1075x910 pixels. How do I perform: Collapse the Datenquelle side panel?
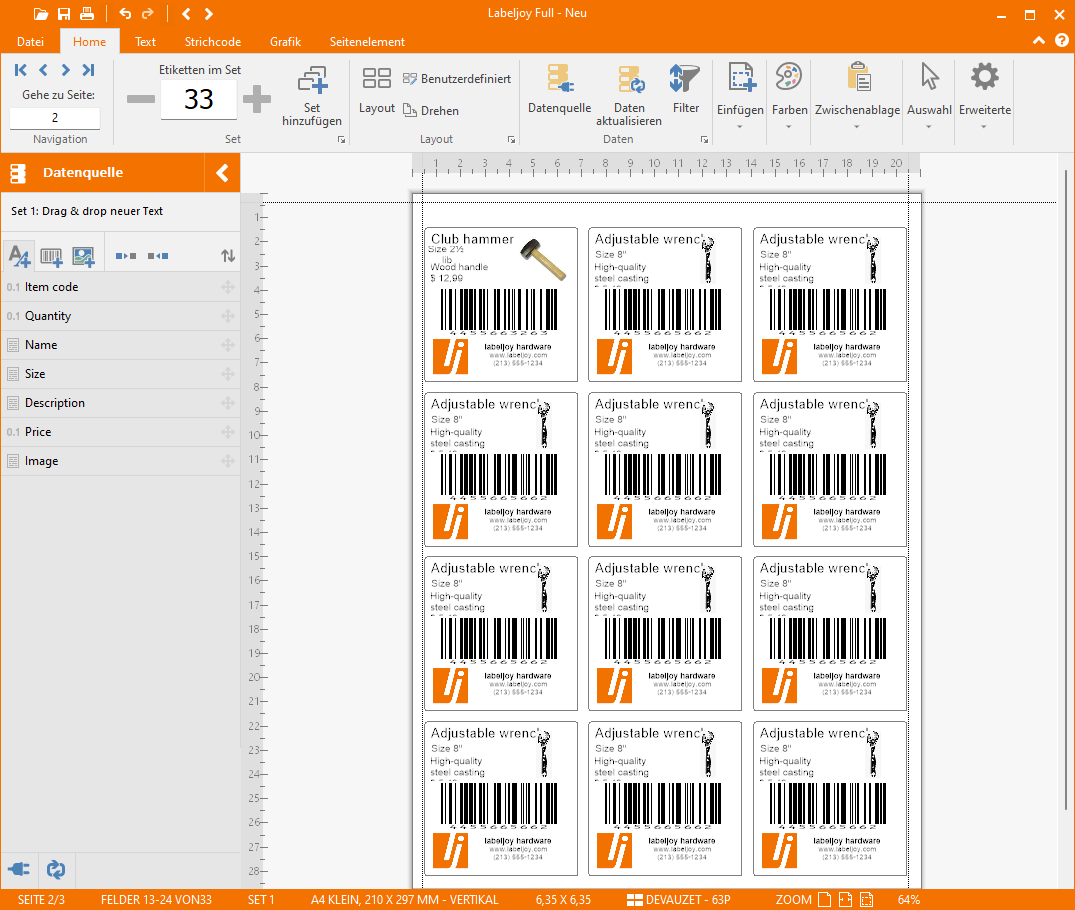click(222, 173)
